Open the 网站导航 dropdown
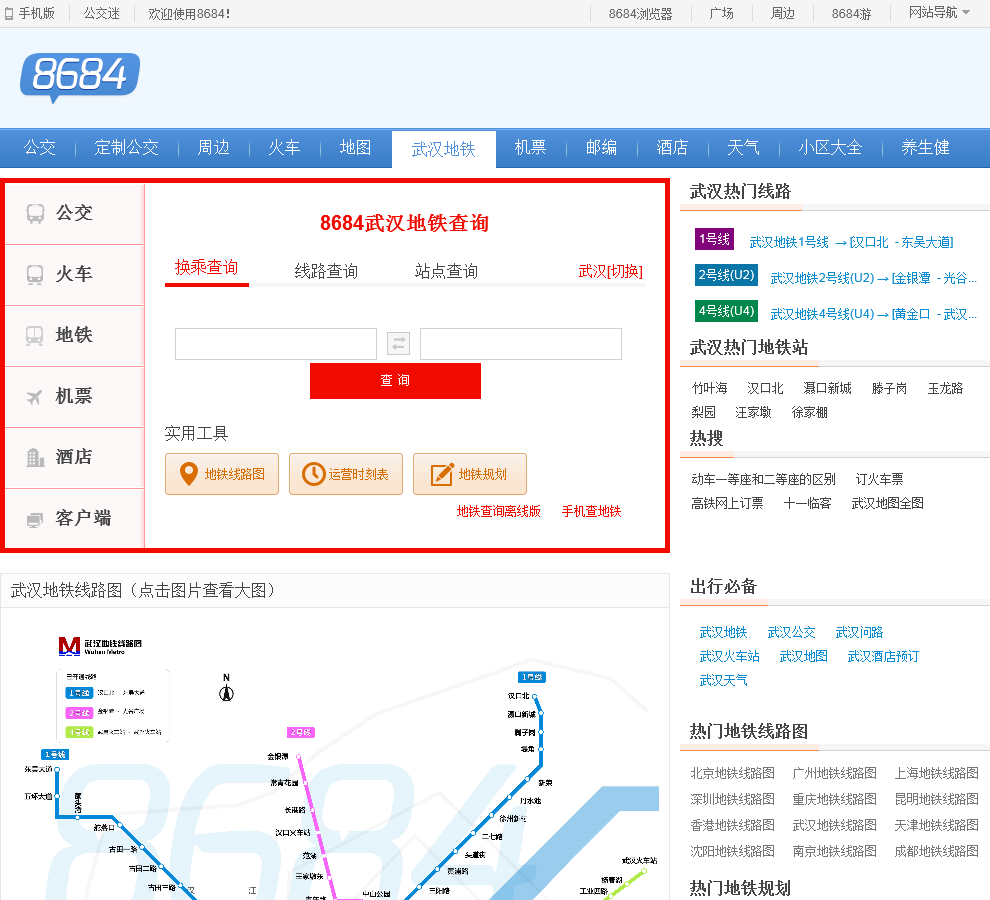Image resolution: width=990 pixels, height=900 pixels. pyautogui.click(x=939, y=13)
